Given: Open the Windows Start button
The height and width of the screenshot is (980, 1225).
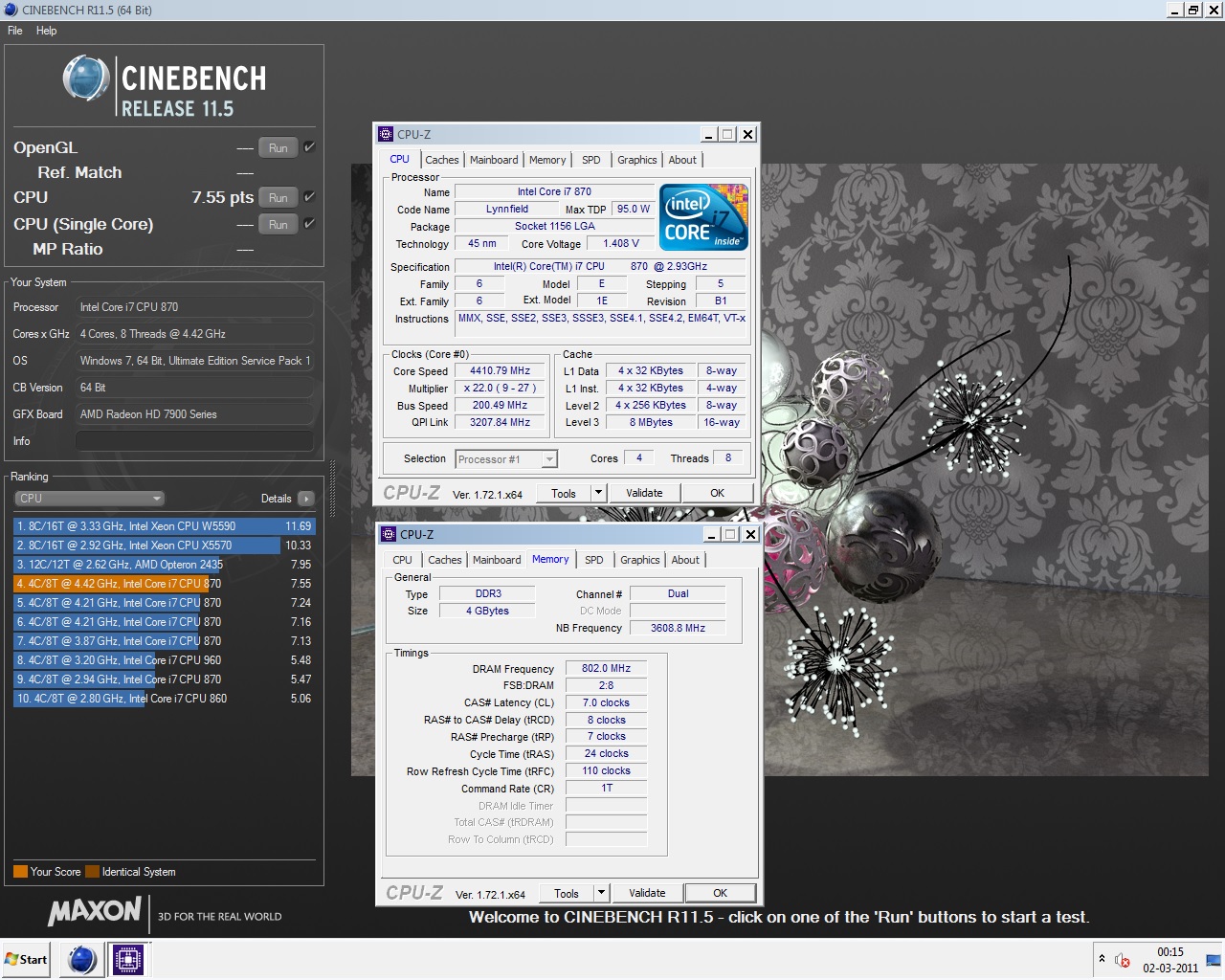Looking at the screenshot, I should 27,959.
